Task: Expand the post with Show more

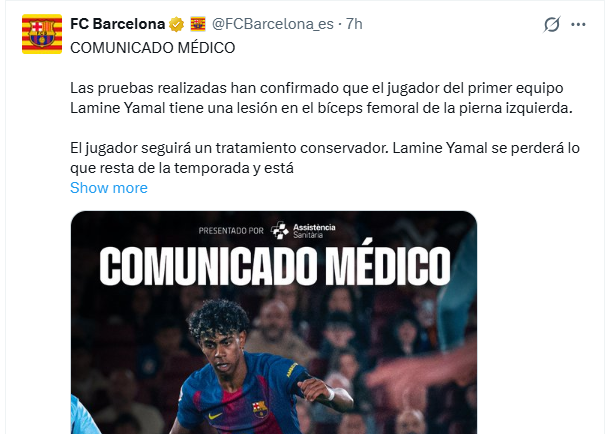Action: 108,188
